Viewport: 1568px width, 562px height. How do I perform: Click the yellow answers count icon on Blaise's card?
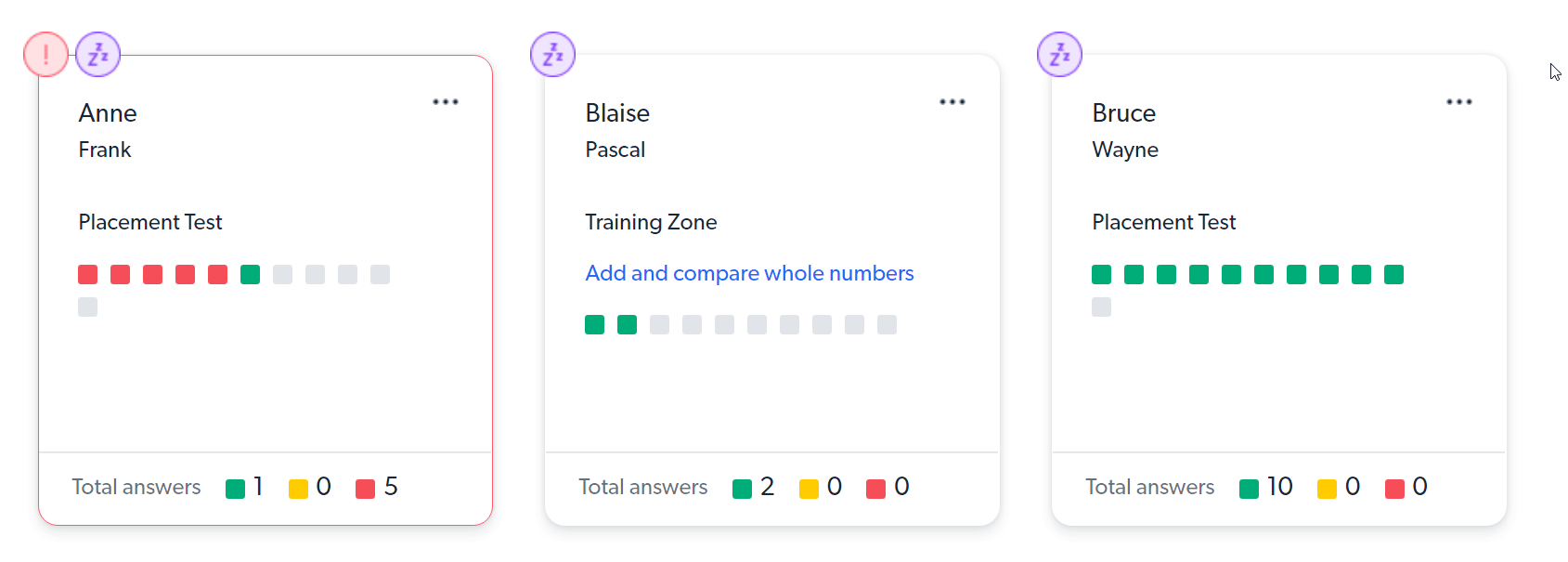(810, 489)
